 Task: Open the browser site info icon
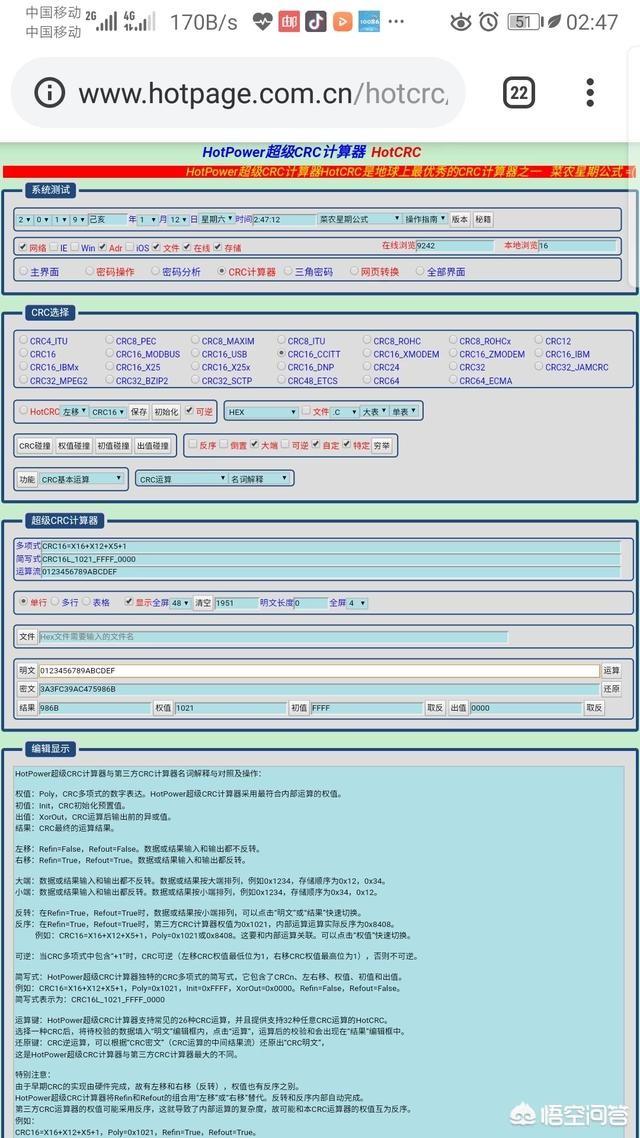[x=49, y=93]
